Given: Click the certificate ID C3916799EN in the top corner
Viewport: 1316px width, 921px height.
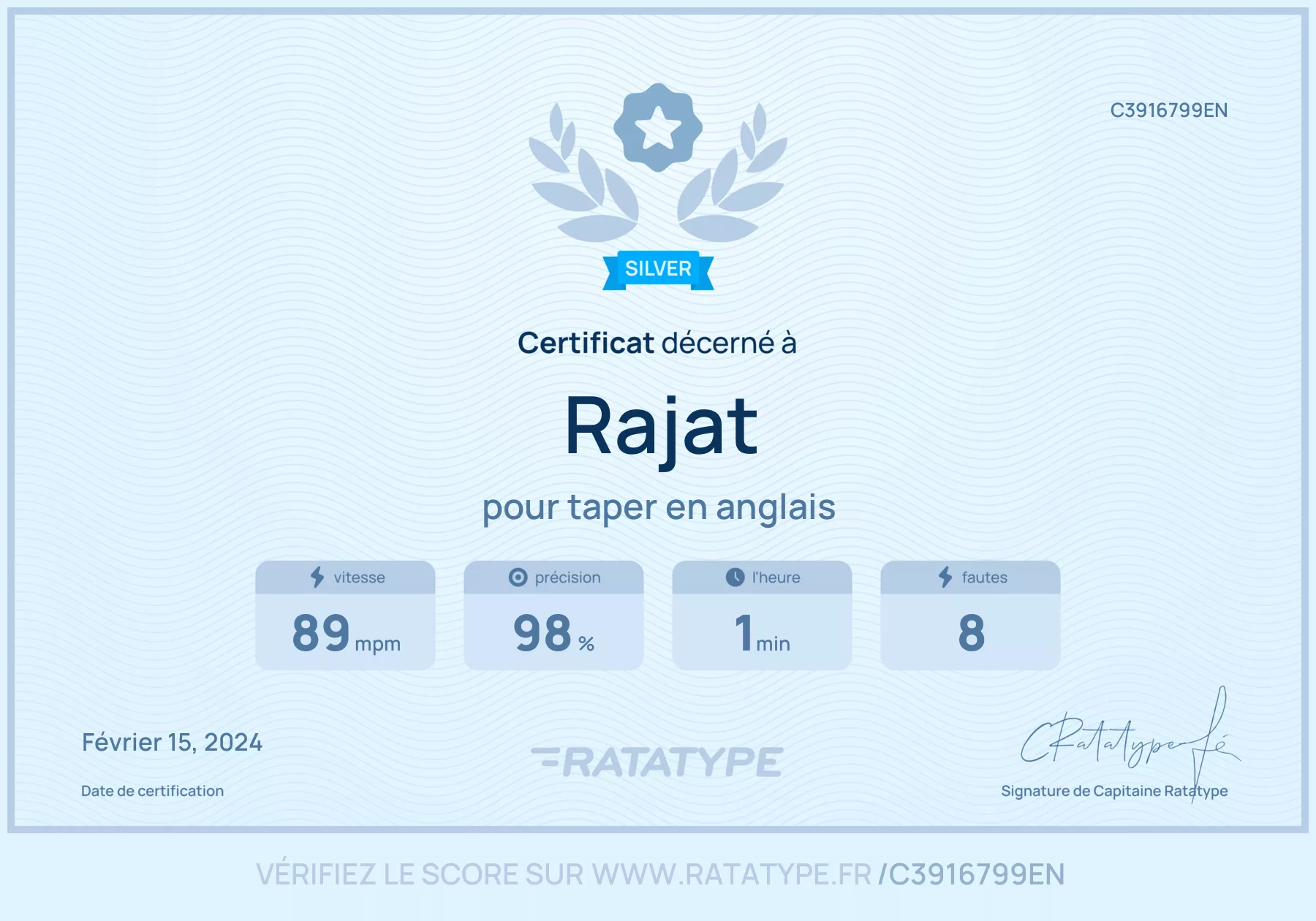Looking at the screenshot, I should 1168,110.
